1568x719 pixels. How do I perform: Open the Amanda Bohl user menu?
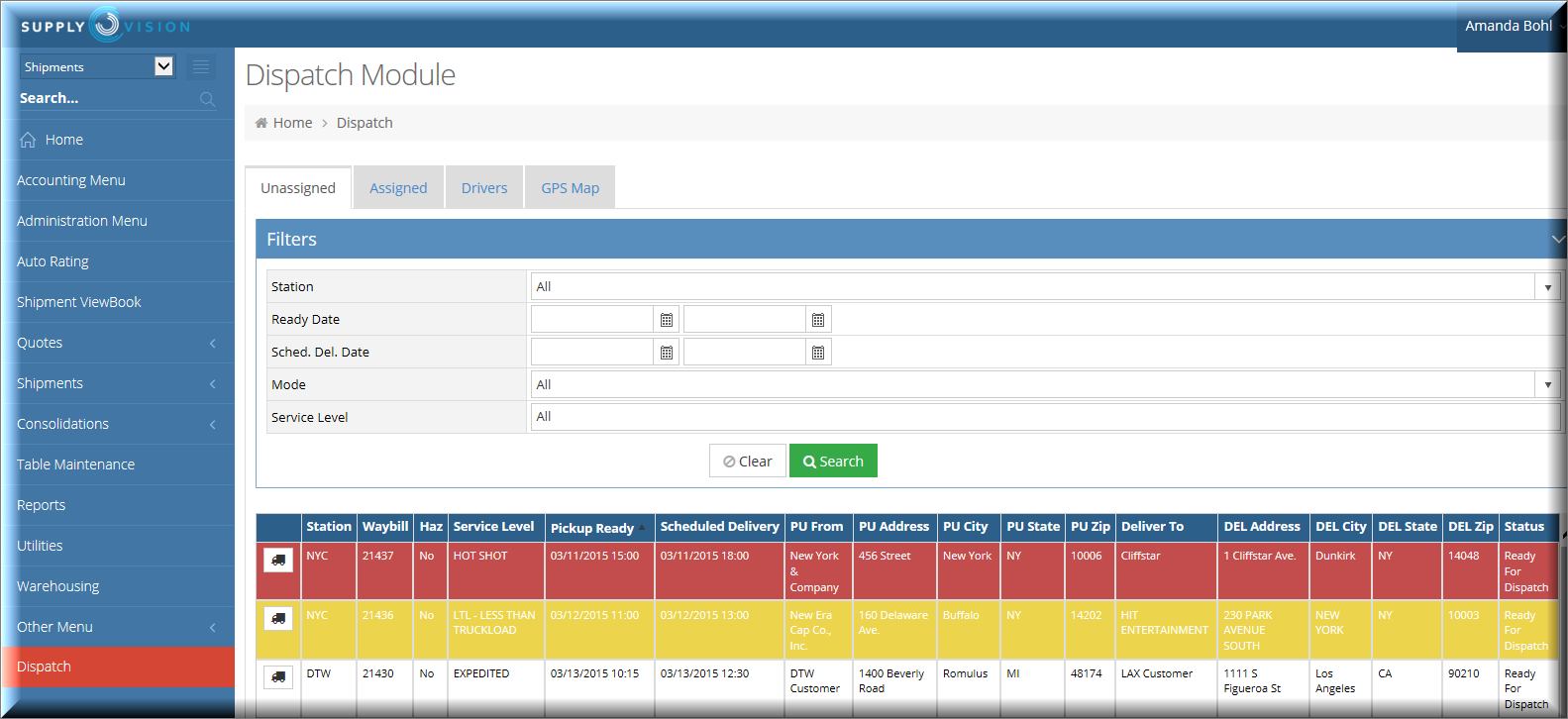point(1512,26)
